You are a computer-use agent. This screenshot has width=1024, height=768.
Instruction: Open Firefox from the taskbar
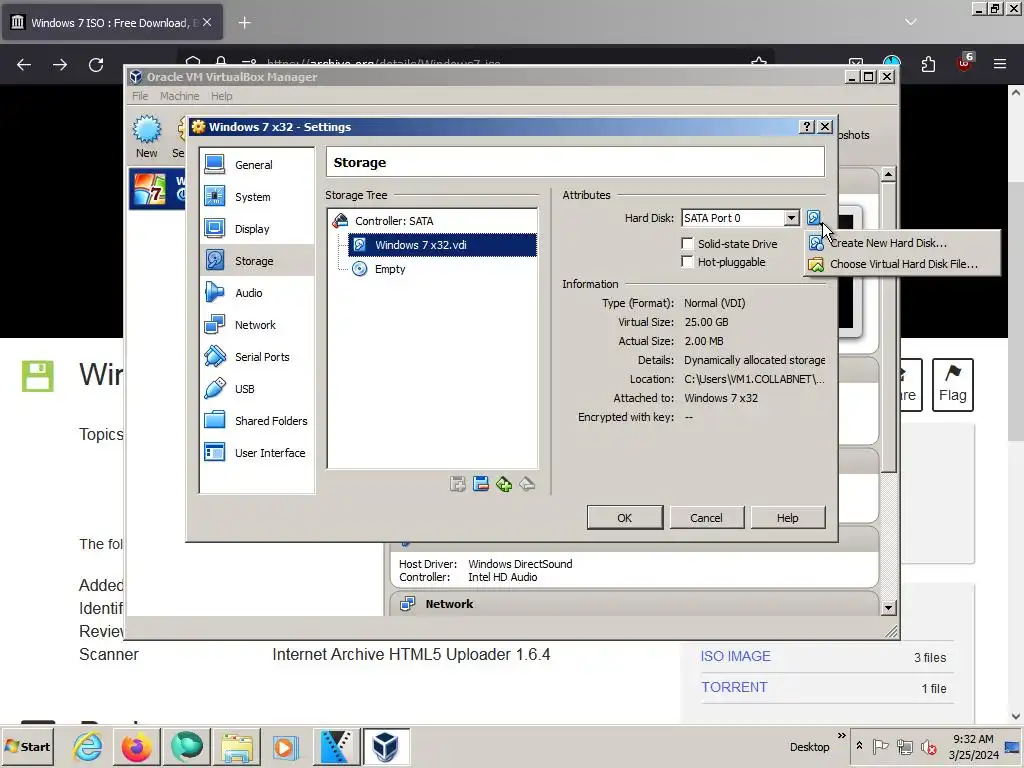(x=136, y=746)
